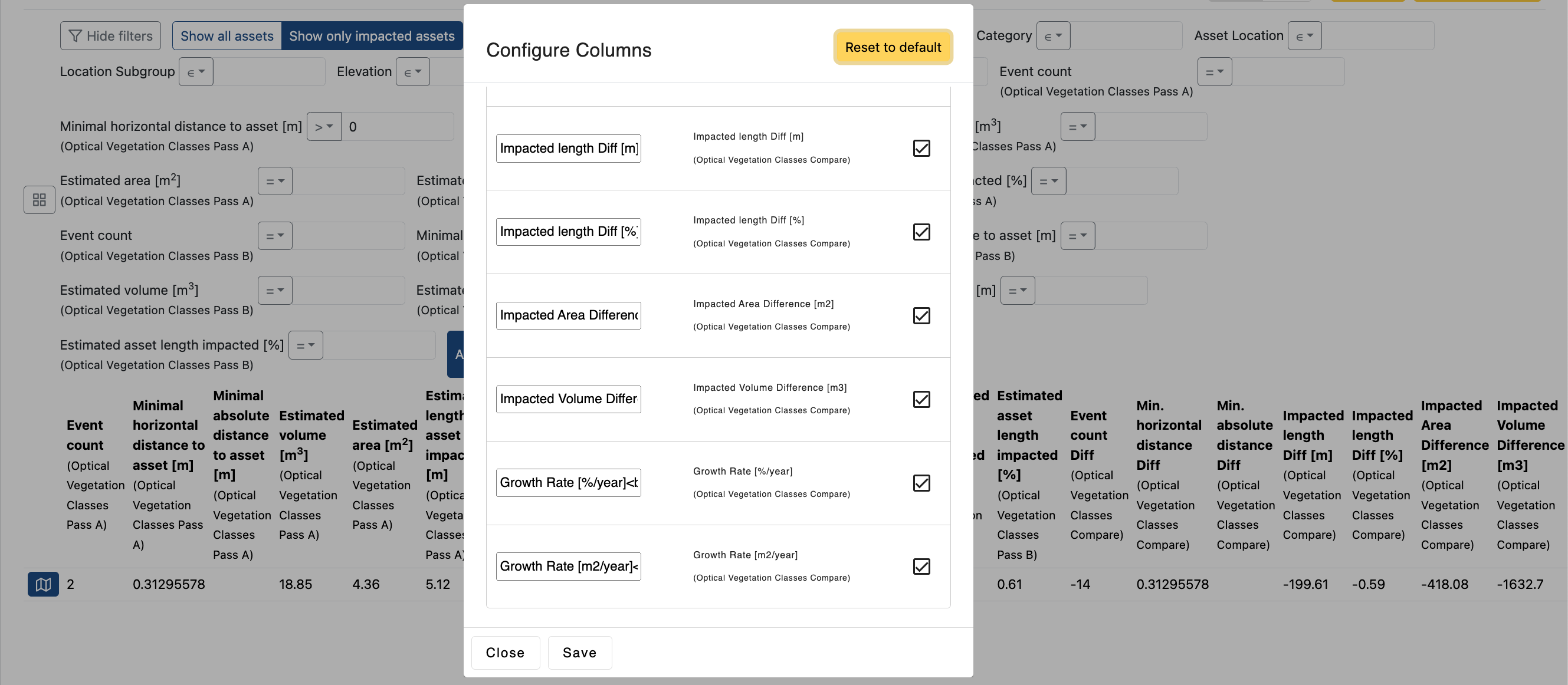Open Asset Location operator dropdown
1568x685 pixels.
point(1304,36)
